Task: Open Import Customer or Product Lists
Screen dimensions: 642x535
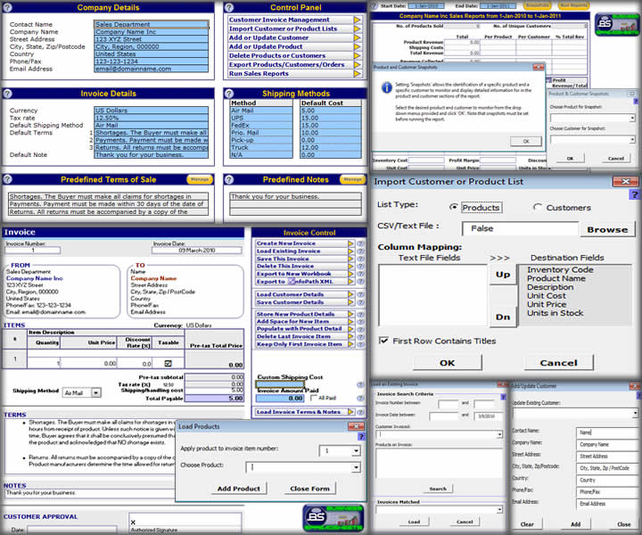Action: [283, 29]
